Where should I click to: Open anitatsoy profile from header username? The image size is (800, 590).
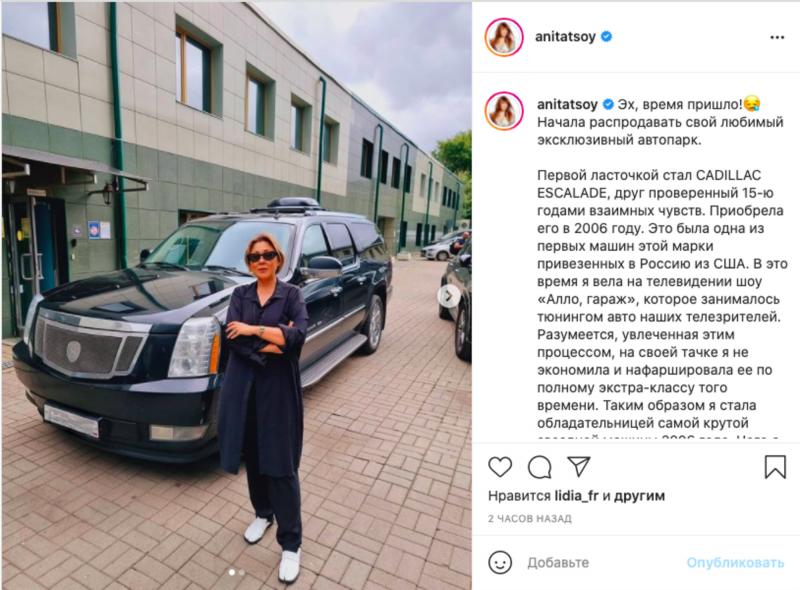pyautogui.click(x=565, y=37)
